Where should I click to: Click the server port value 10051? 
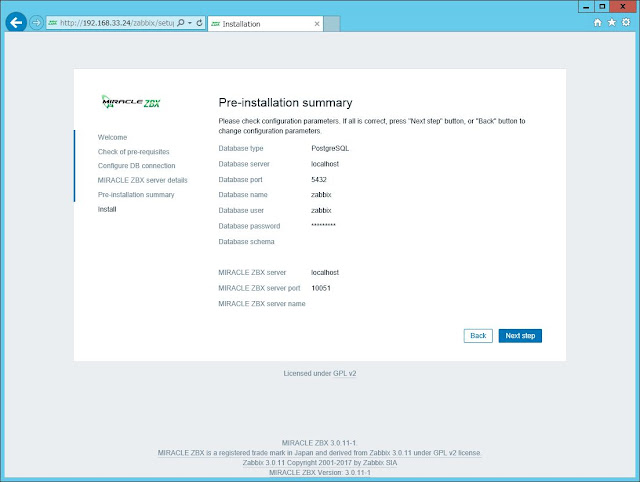pos(321,288)
